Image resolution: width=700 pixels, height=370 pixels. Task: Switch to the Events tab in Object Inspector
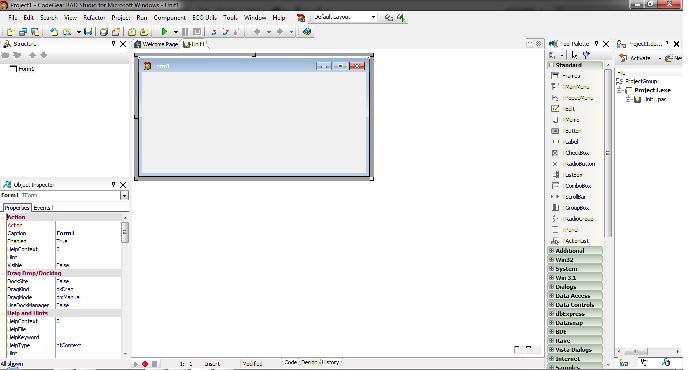43,208
